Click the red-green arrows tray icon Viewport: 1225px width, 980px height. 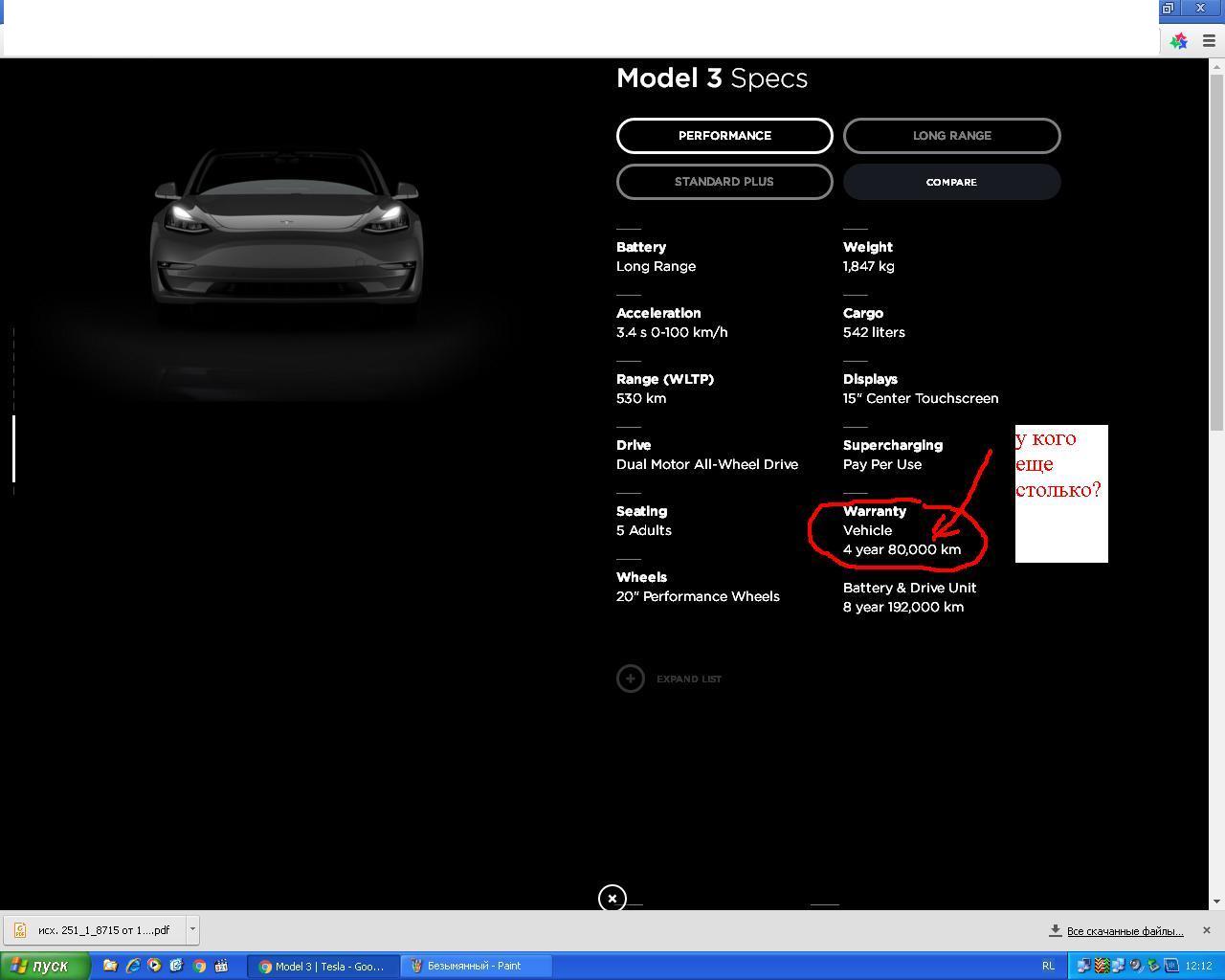click(1102, 966)
